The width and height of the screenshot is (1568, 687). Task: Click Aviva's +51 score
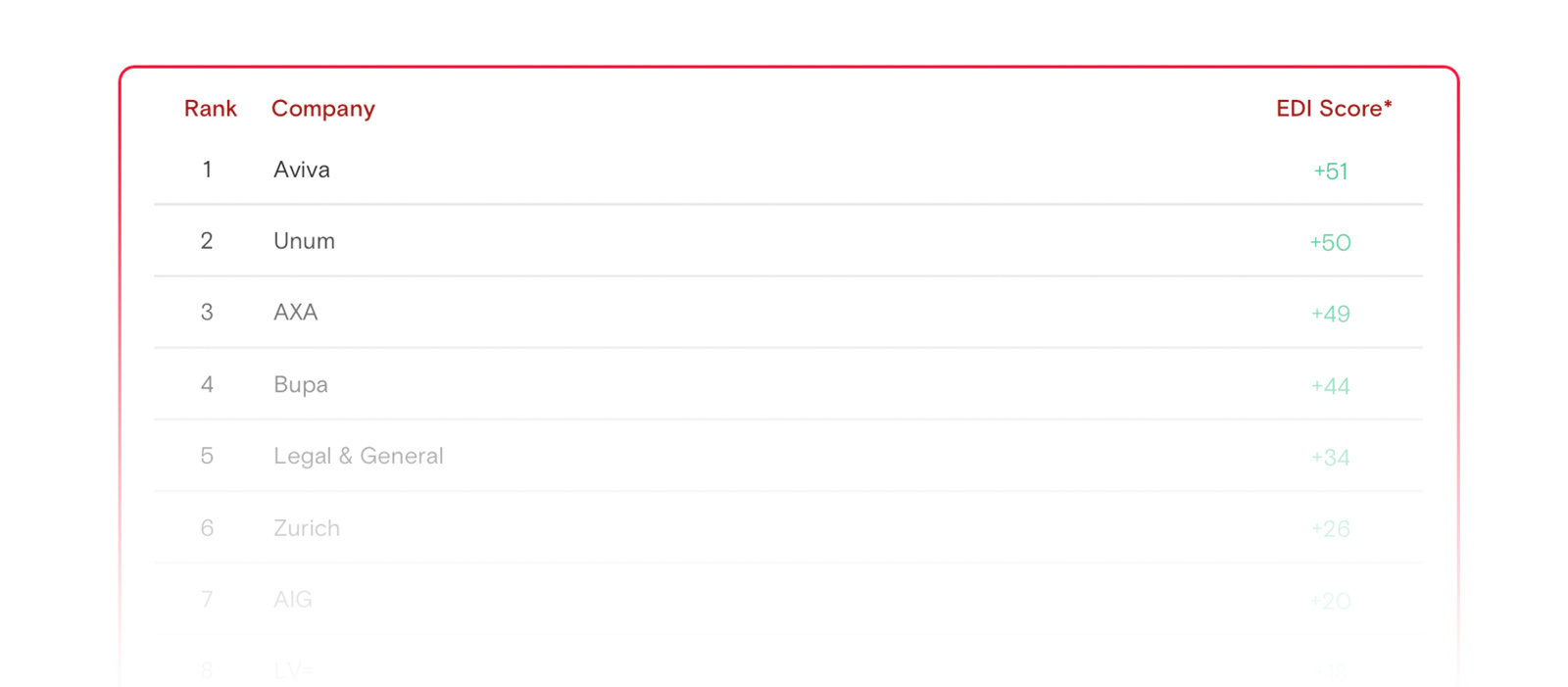(1331, 172)
